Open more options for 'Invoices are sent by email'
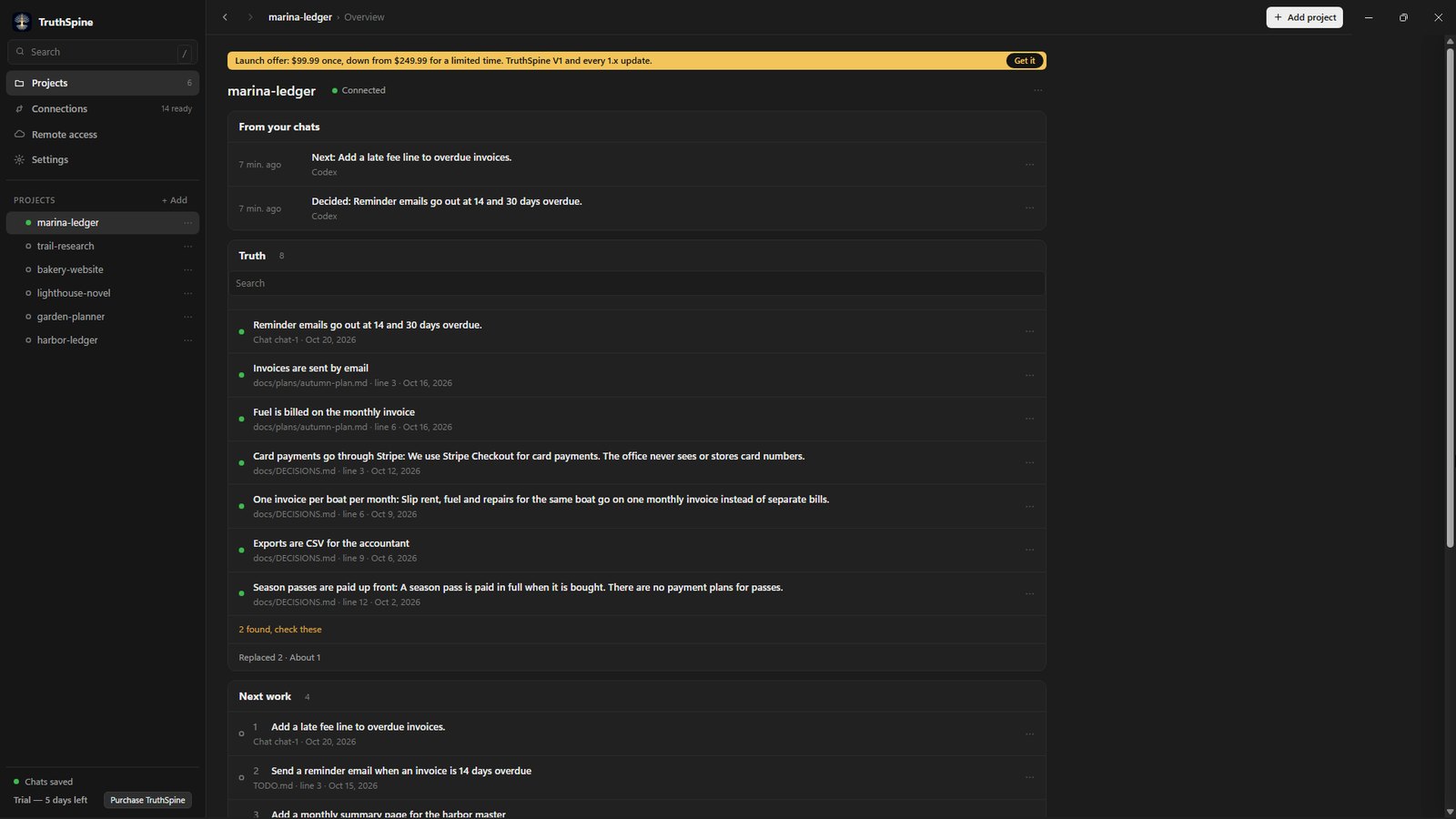This screenshot has height=819, width=1456. click(x=1029, y=375)
